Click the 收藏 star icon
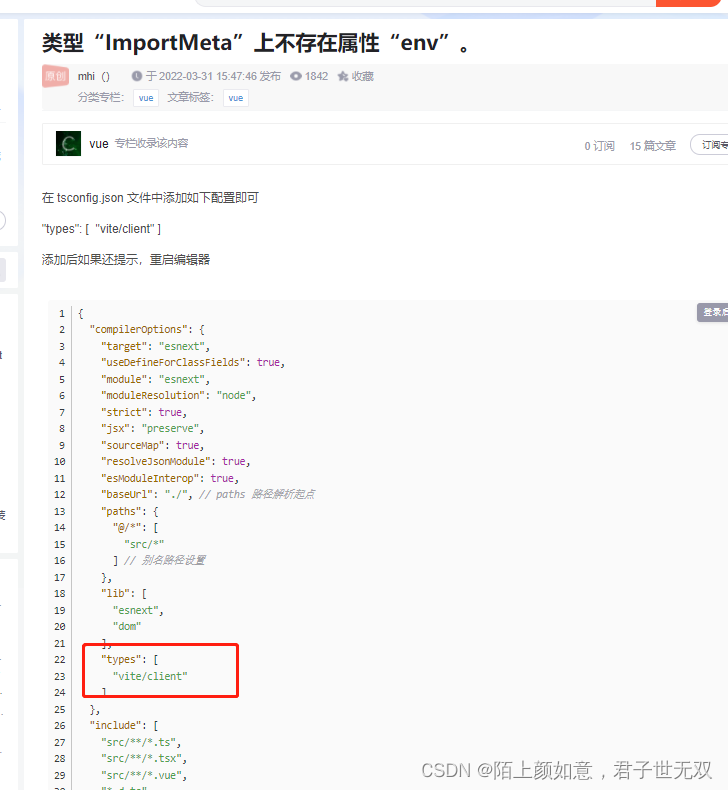Viewport: 728px width, 790px height. (343, 76)
